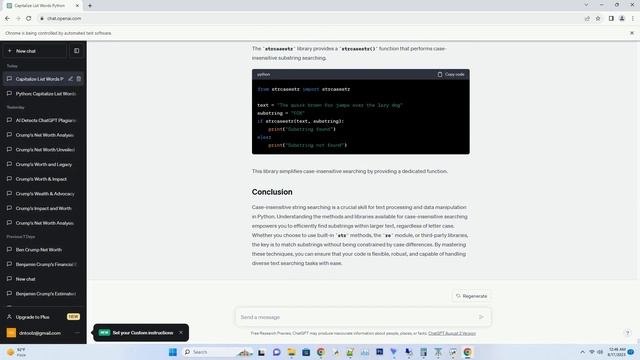This screenshot has width=640, height=360.
Task: Select the Capitalize List Words Python tab
Action: pyautogui.click(x=41, y=6)
